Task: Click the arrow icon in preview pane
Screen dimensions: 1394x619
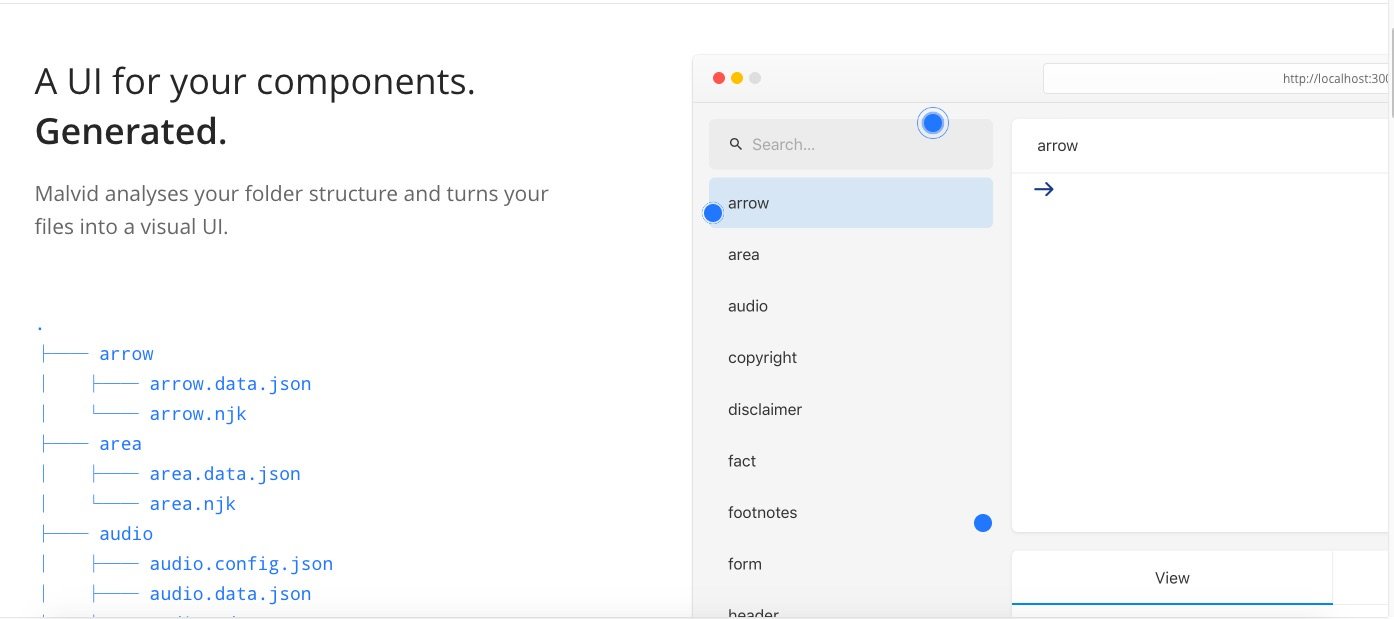Action: click(x=1044, y=189)
